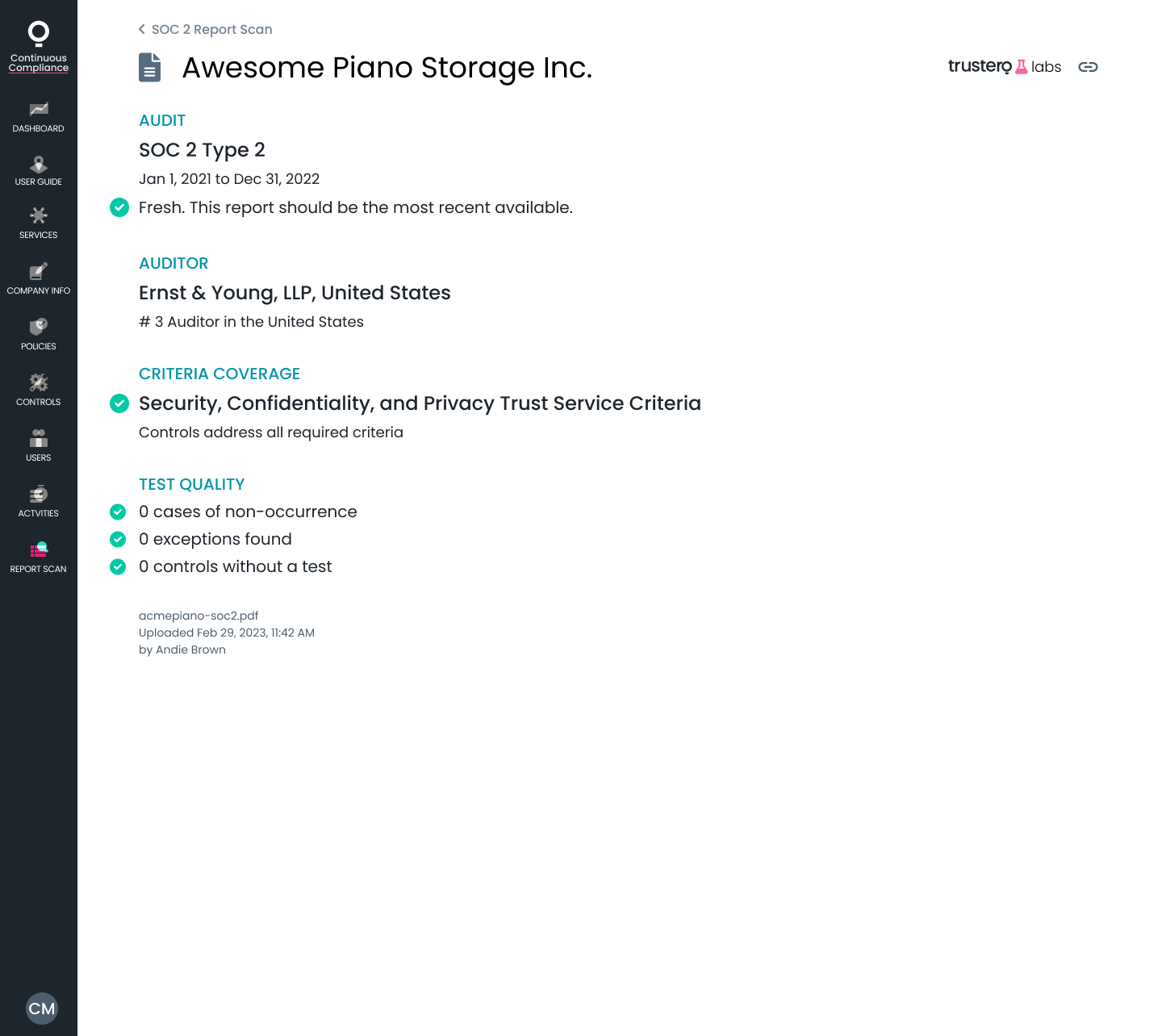Image resolution: width=1162 pixels, height=1036 pixels.
Task: Click the checkmark for 0 exceptions found
Action: click(x=118, y=539)
